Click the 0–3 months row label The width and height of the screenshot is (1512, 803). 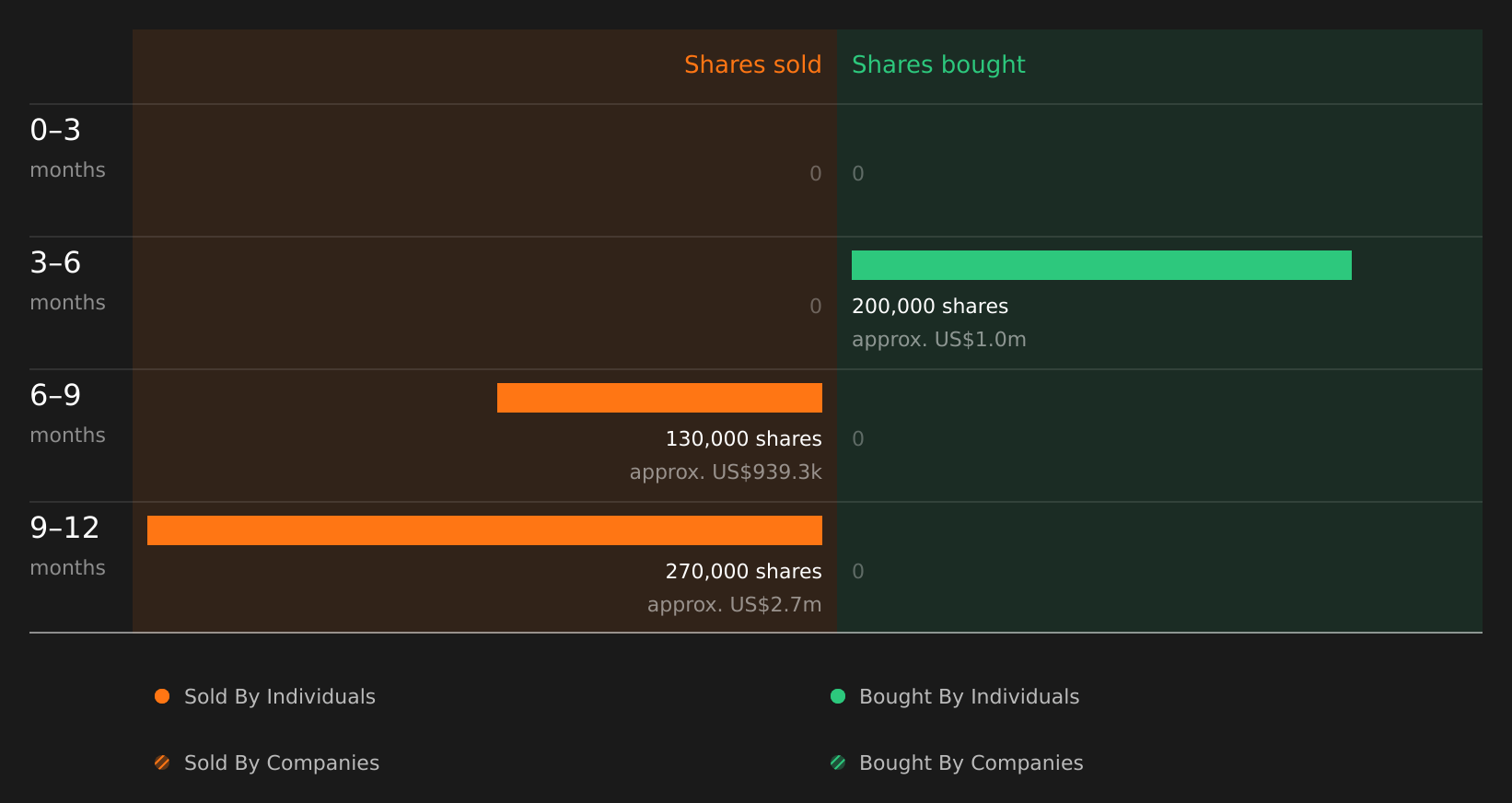tap(67, 148)
